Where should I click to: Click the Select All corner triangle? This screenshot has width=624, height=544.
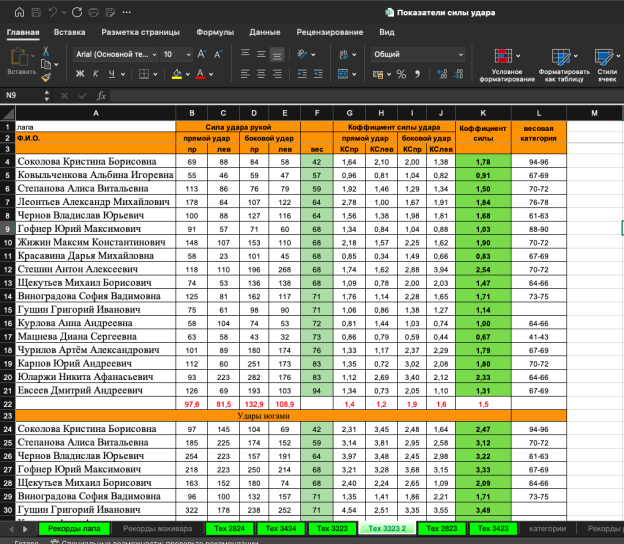coord(8,113)
